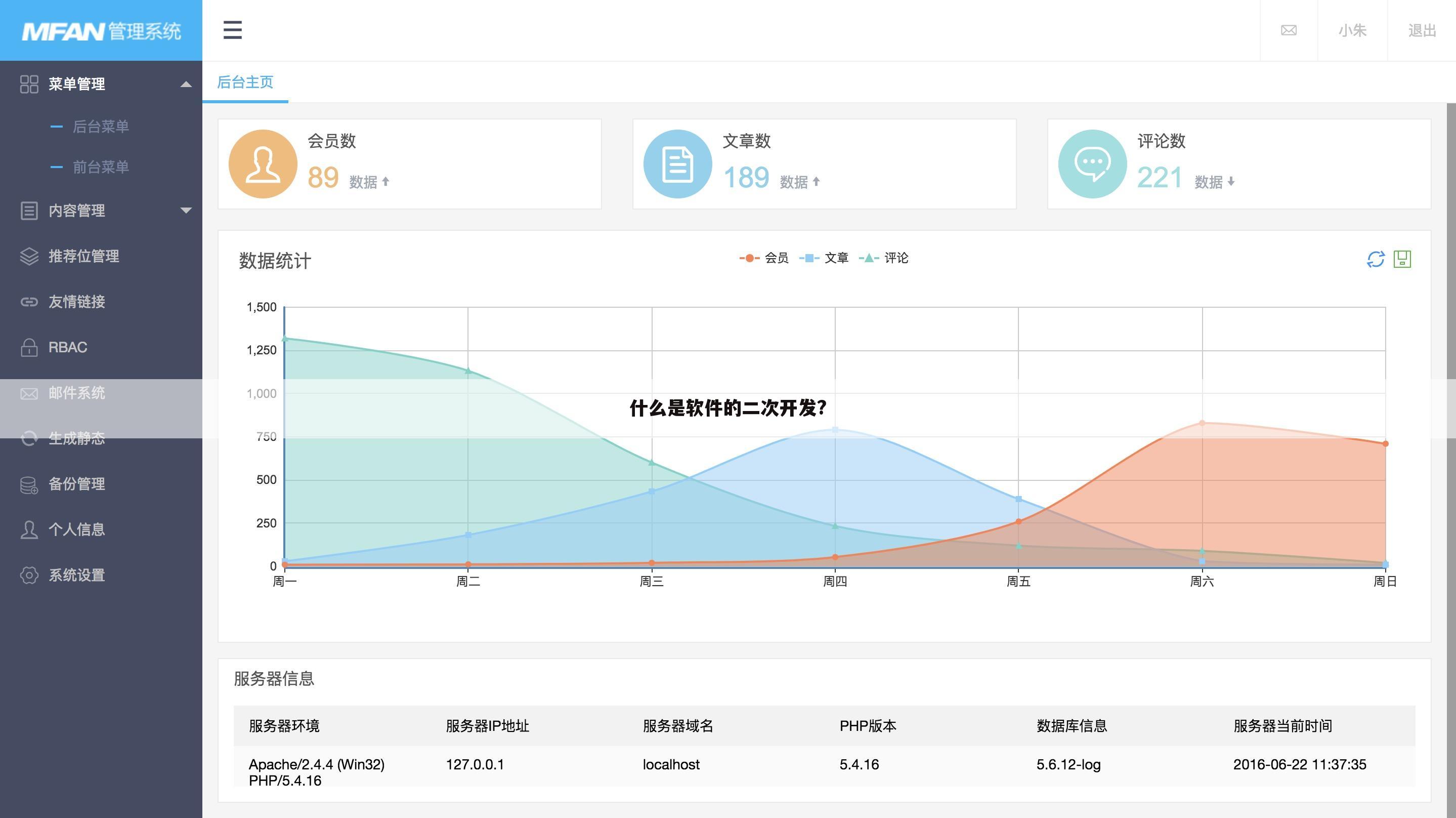Image resolution: width=1456 pixels, height=818 pixels.
Task: Click the 退出 logout link
Action: point(1422,30)
